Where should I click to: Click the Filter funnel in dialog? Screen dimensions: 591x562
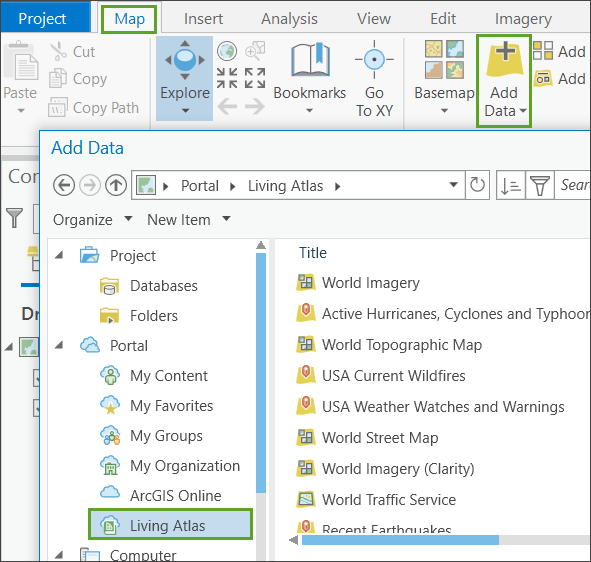[540, 185]
